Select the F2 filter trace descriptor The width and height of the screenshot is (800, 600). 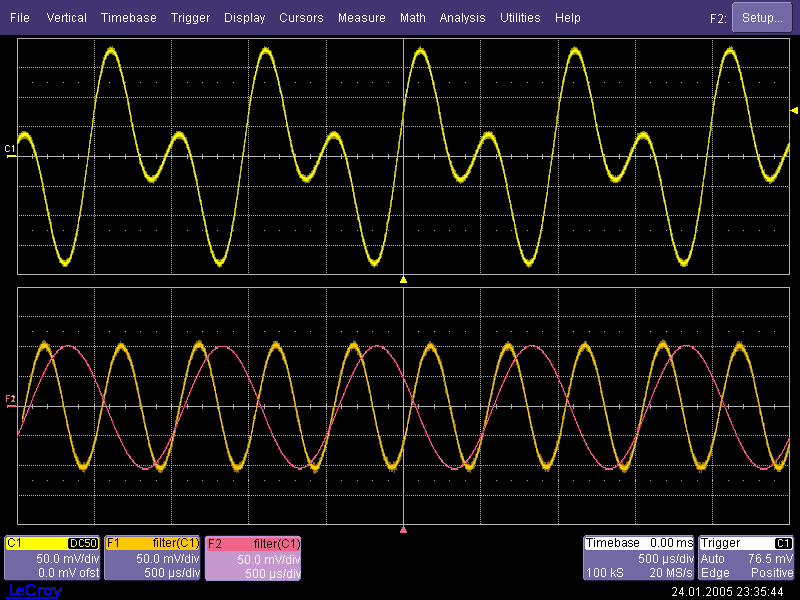[x=253, y=558]
